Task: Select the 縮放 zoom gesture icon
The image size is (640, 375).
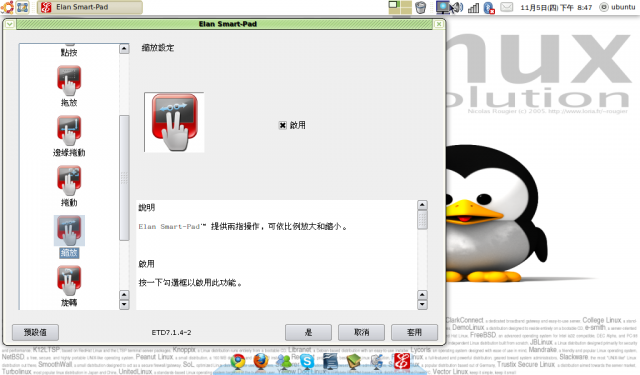Action: tap(69, 231)
